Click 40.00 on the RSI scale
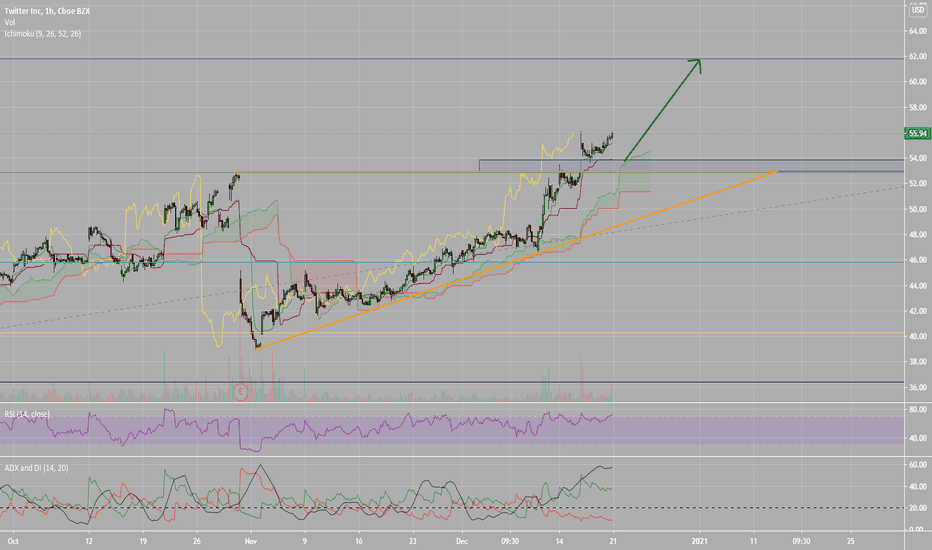 917,438
